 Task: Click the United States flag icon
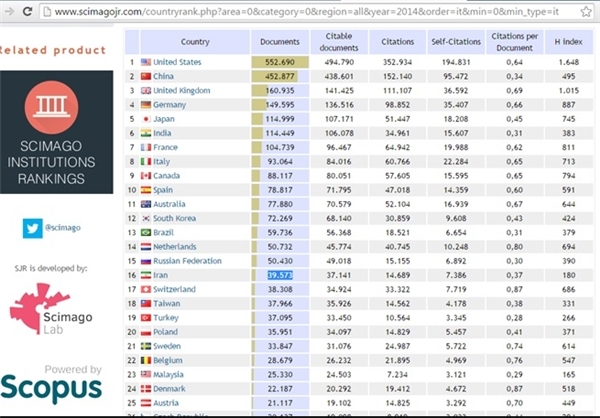(146, 62)
